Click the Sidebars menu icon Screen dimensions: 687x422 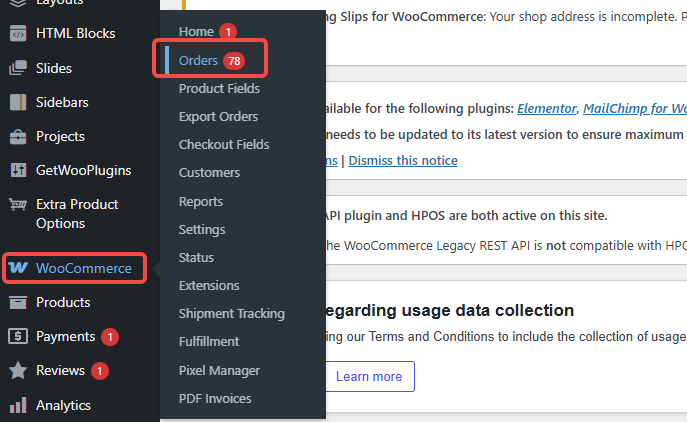pos(18,102)
